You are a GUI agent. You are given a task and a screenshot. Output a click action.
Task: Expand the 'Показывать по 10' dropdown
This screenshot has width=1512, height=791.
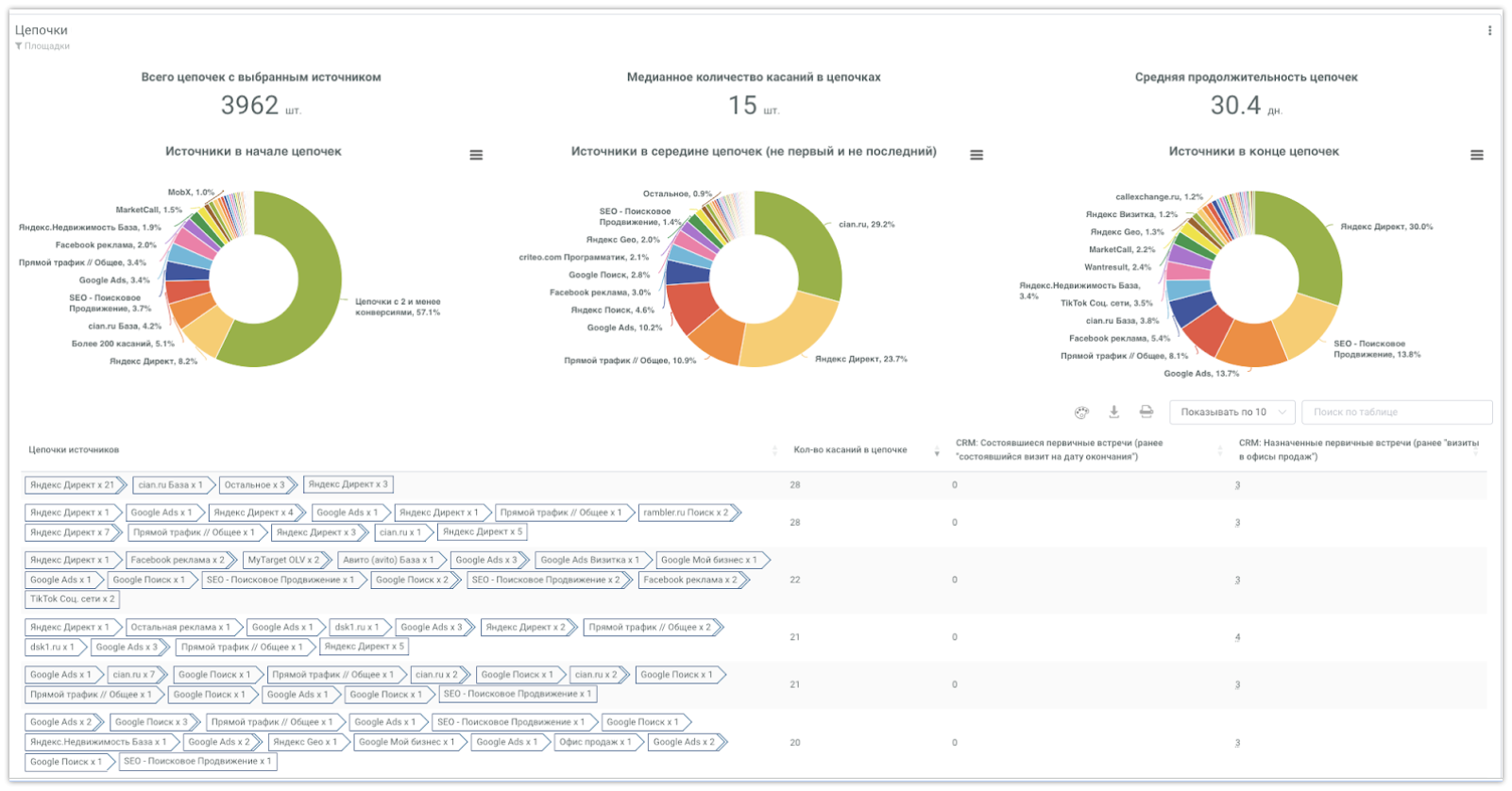click(x=1232, y=412)
